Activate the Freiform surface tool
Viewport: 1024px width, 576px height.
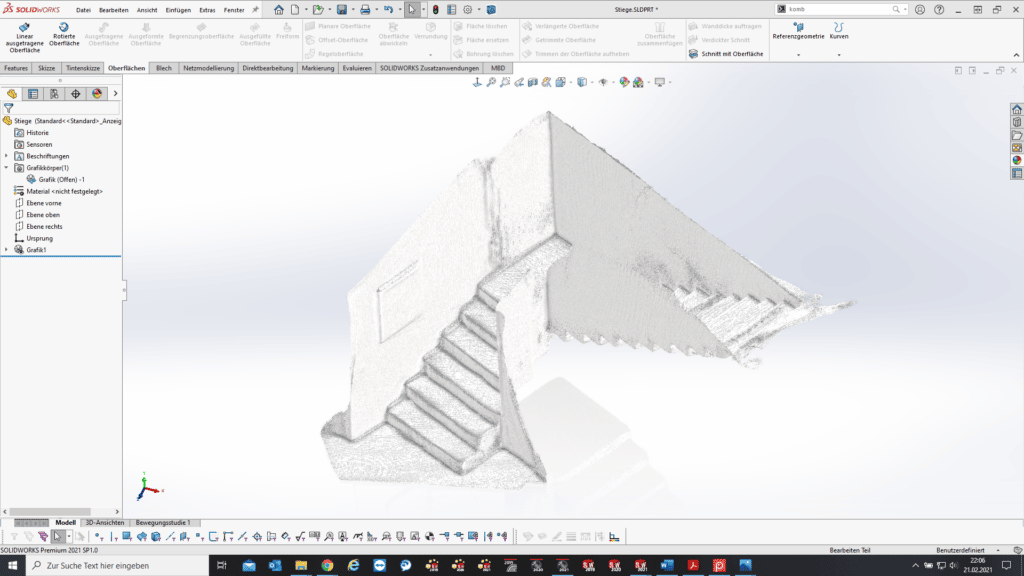pyautogui.click(x=287, y=30)
